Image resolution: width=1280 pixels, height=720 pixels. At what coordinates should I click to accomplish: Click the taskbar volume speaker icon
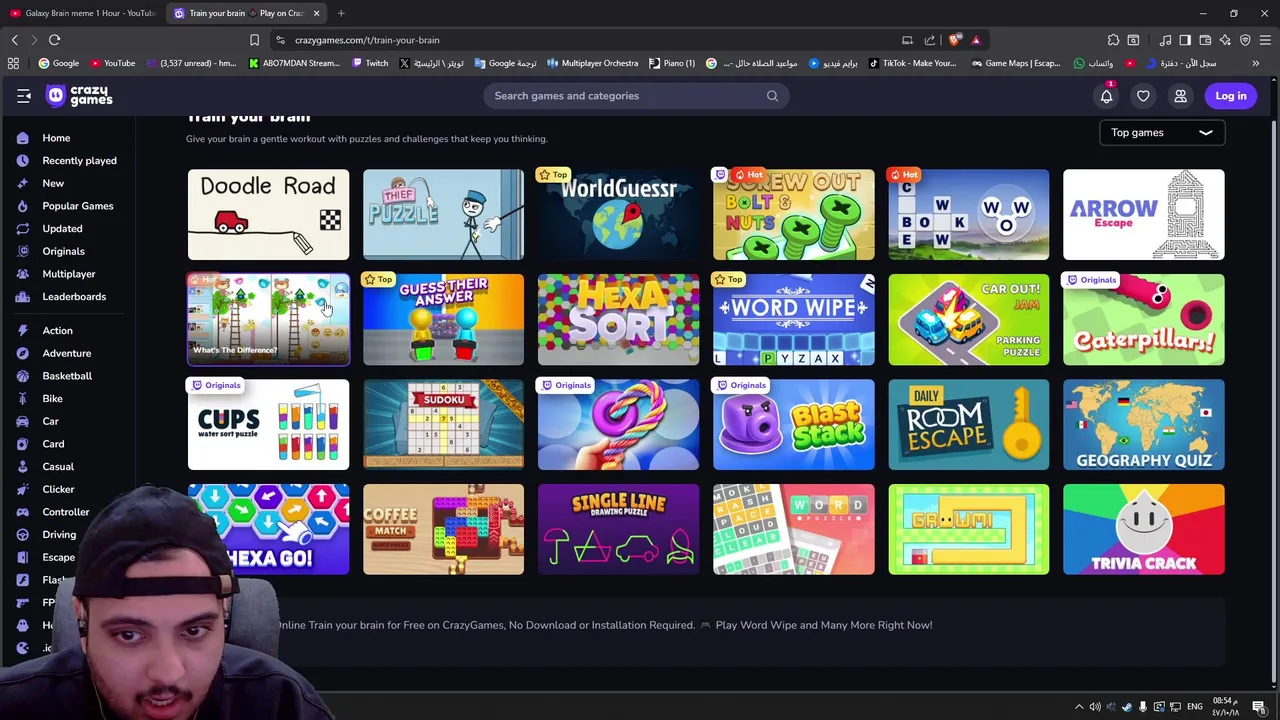pos(1094,707)
